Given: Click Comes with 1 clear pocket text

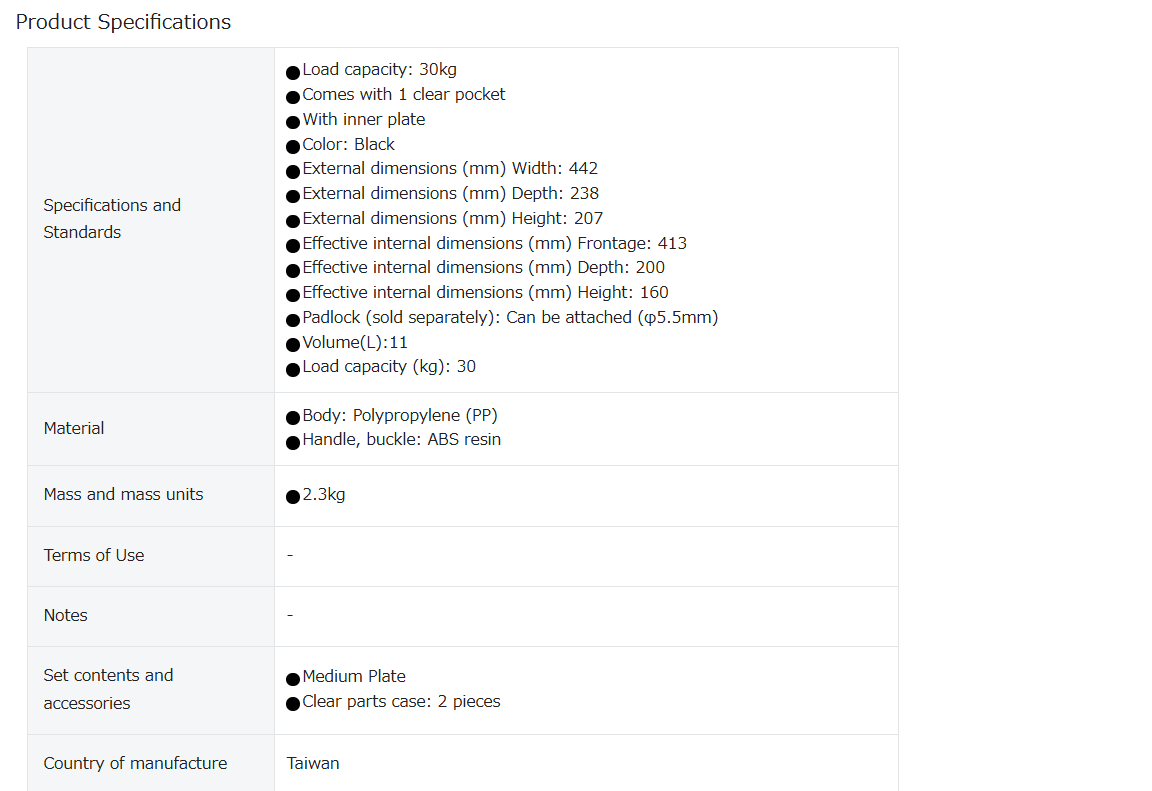Looking at the screenshot, I should click(403, 95).
